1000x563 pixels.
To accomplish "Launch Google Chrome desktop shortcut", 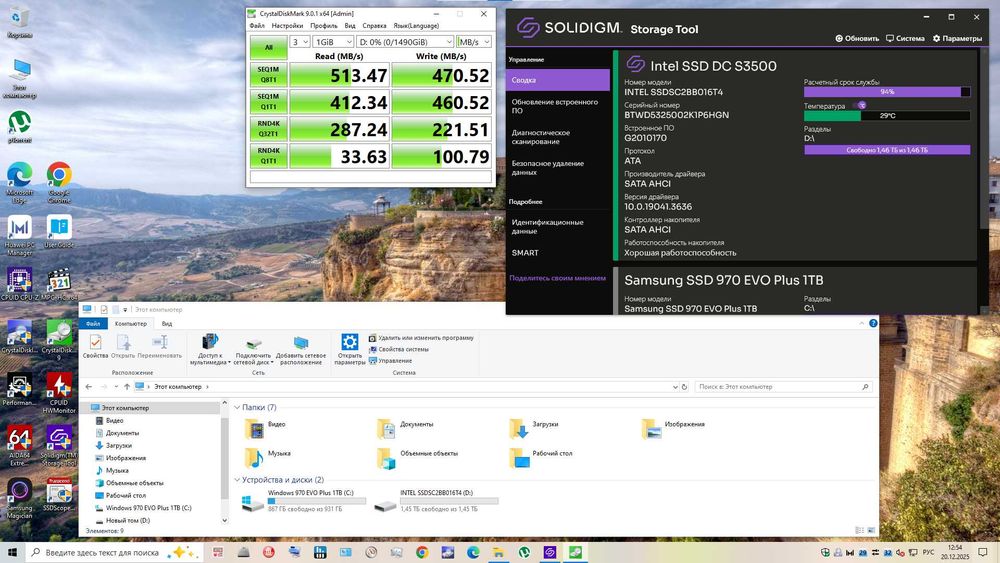I will click(x=59, y=178).
